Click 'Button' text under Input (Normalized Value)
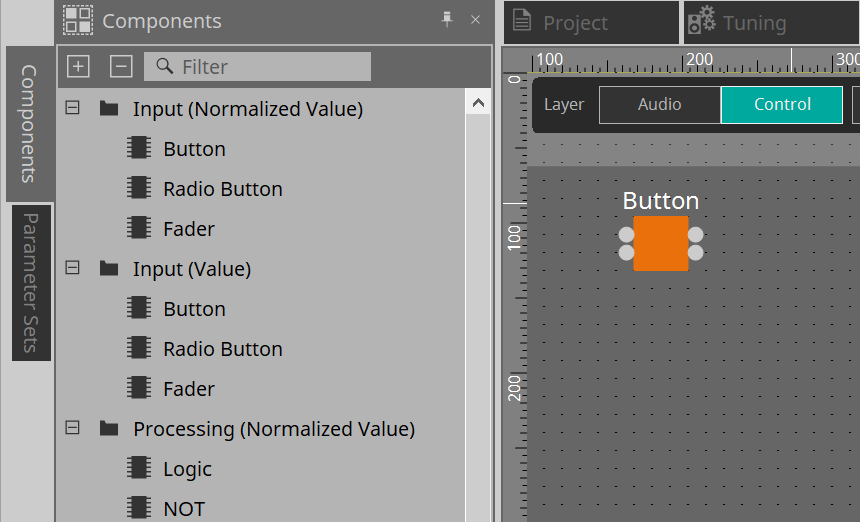 (x=194, y=149)
